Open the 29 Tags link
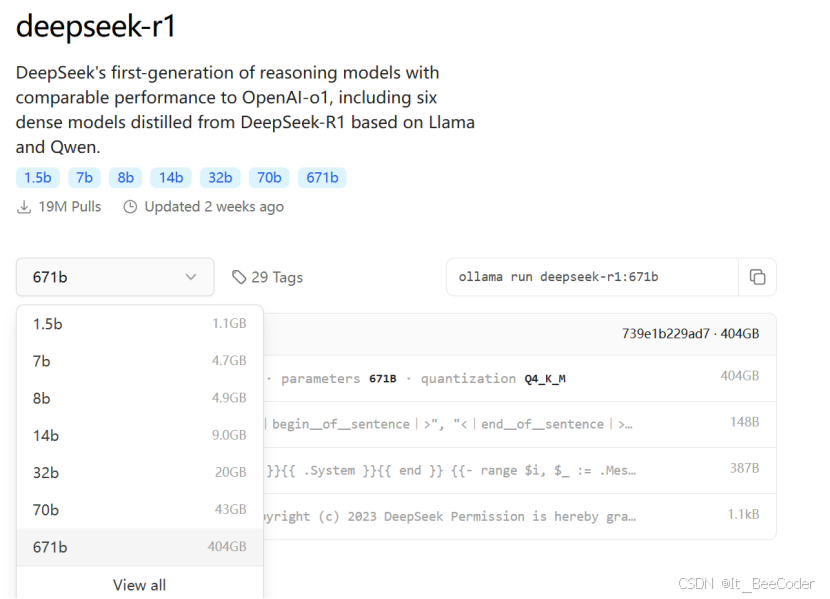Viewport: 830px width, 599px height. 267,277
